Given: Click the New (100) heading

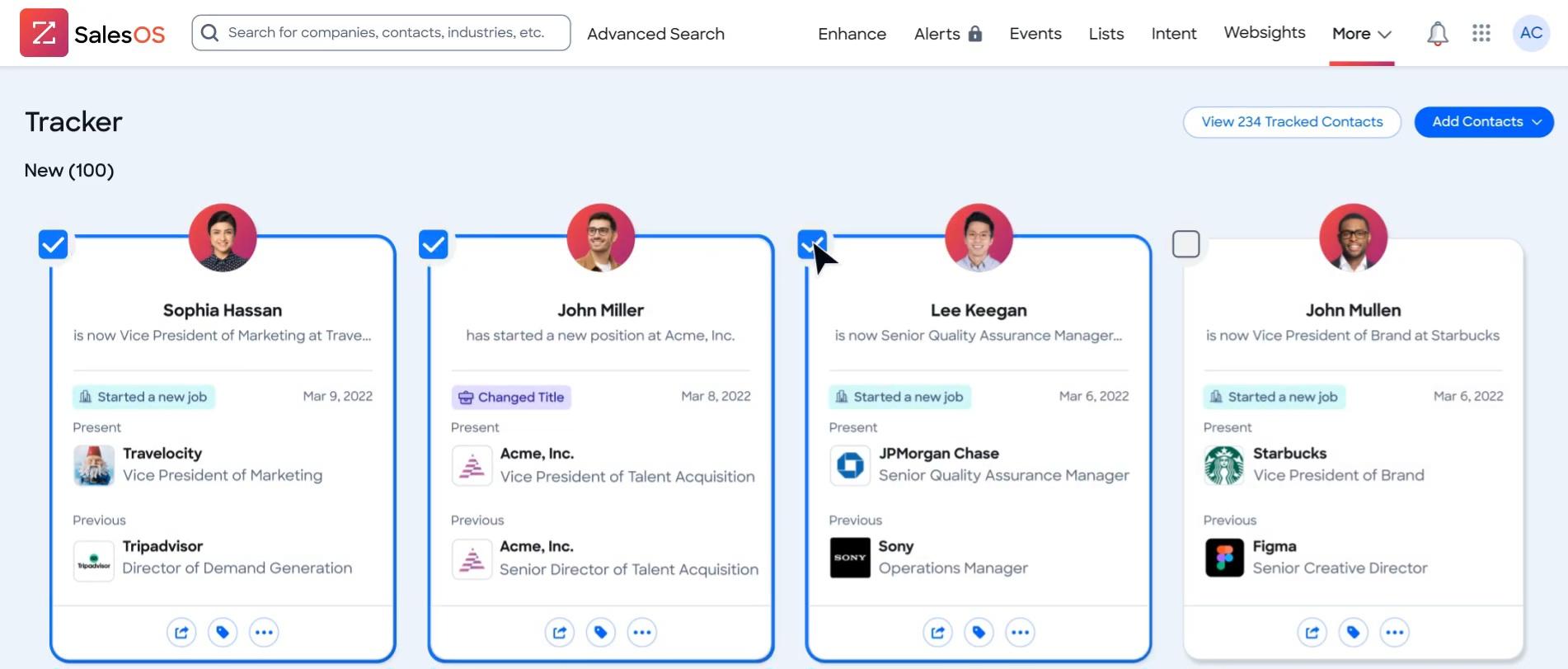Looking at the screenshot, I should (x=69, y=171).
